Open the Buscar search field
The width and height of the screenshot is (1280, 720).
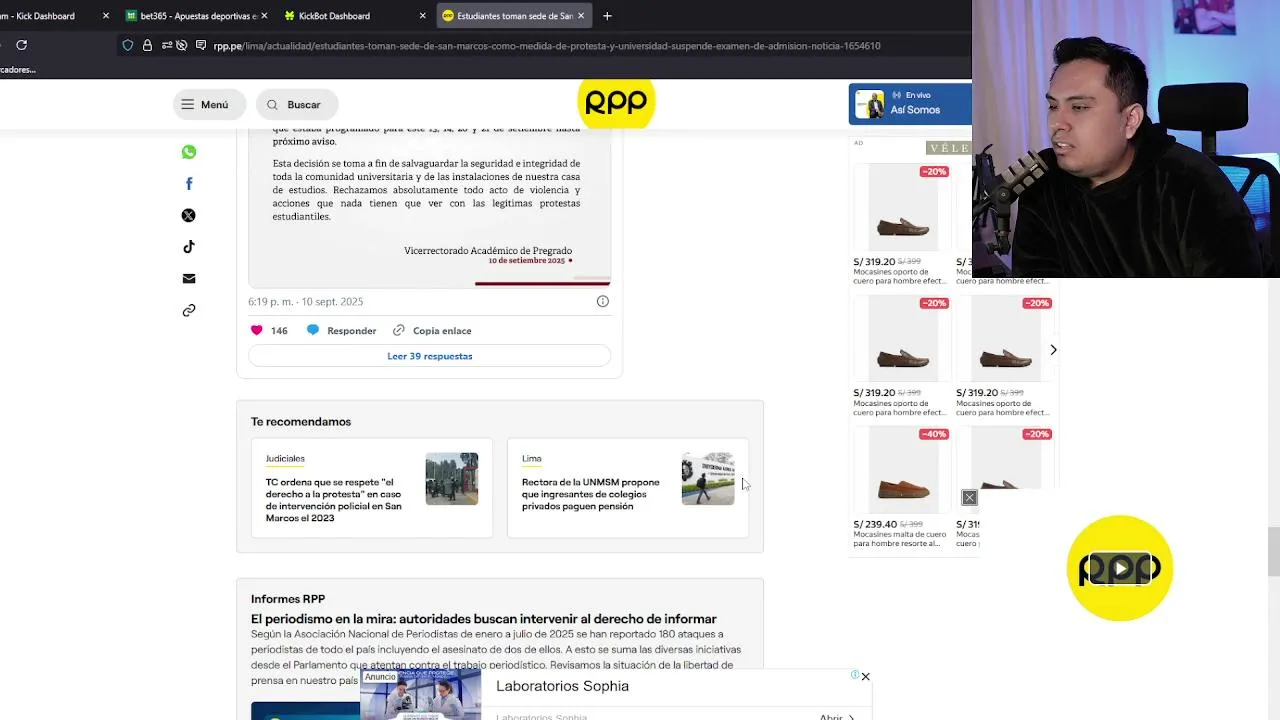click(x=297, y=104)
